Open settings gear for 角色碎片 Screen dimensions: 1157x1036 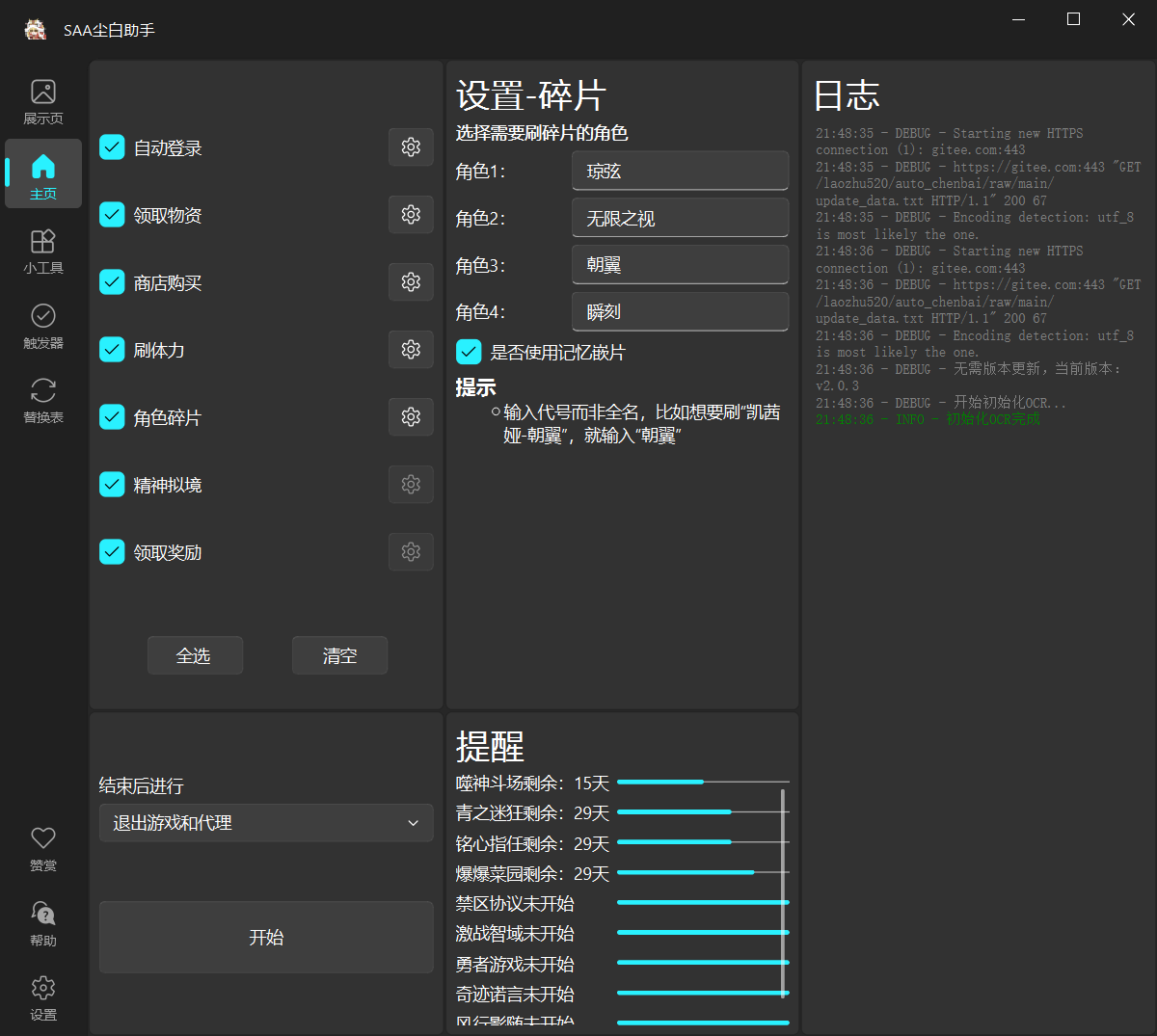click(411, 416)
